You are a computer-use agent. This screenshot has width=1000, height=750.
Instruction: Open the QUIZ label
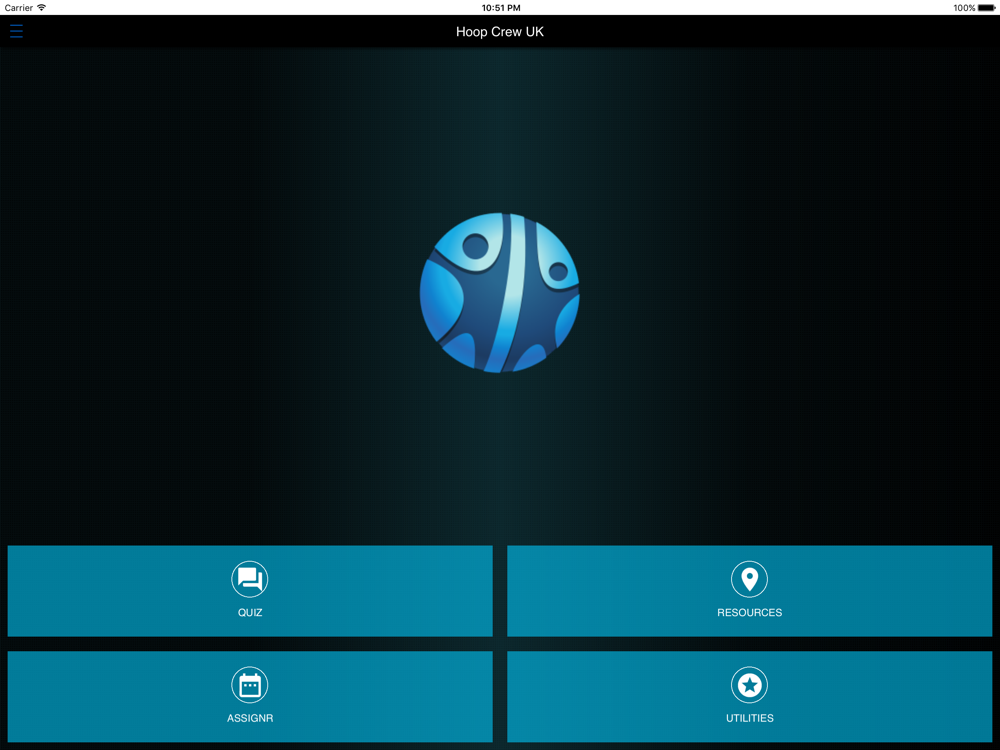click(x=250, y=612)
